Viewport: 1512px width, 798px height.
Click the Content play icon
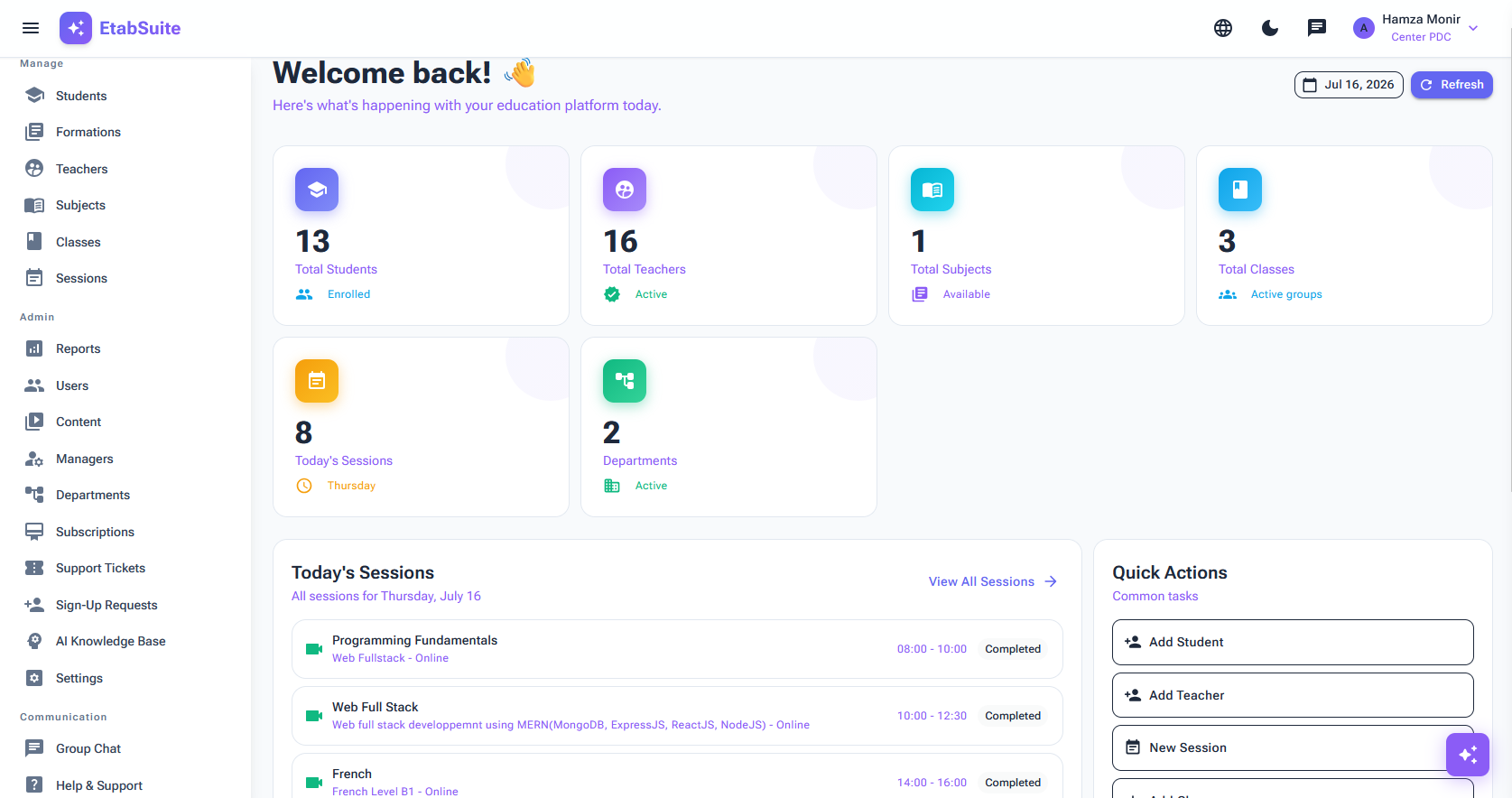point(34,422)
